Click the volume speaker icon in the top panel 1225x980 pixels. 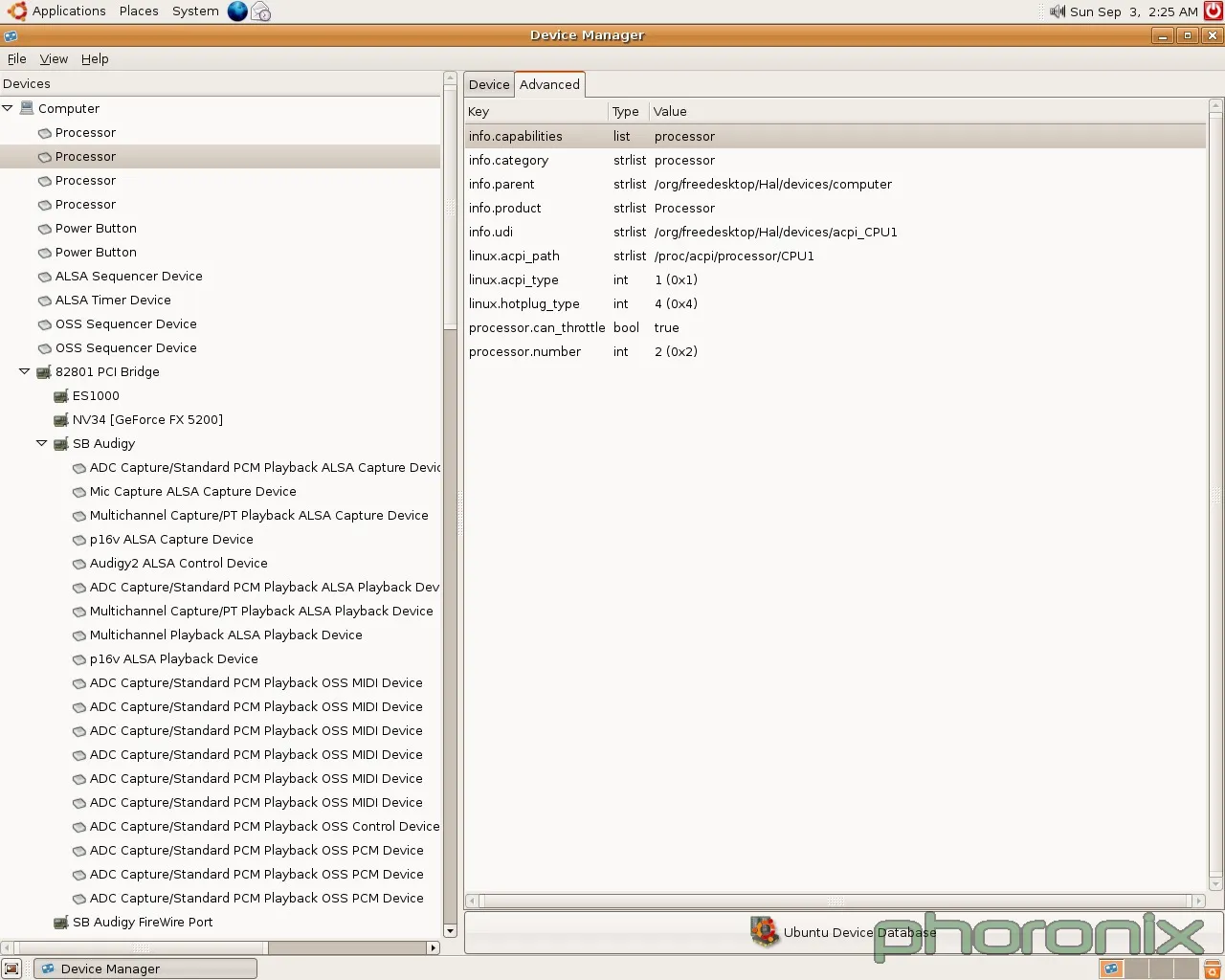1057,11
